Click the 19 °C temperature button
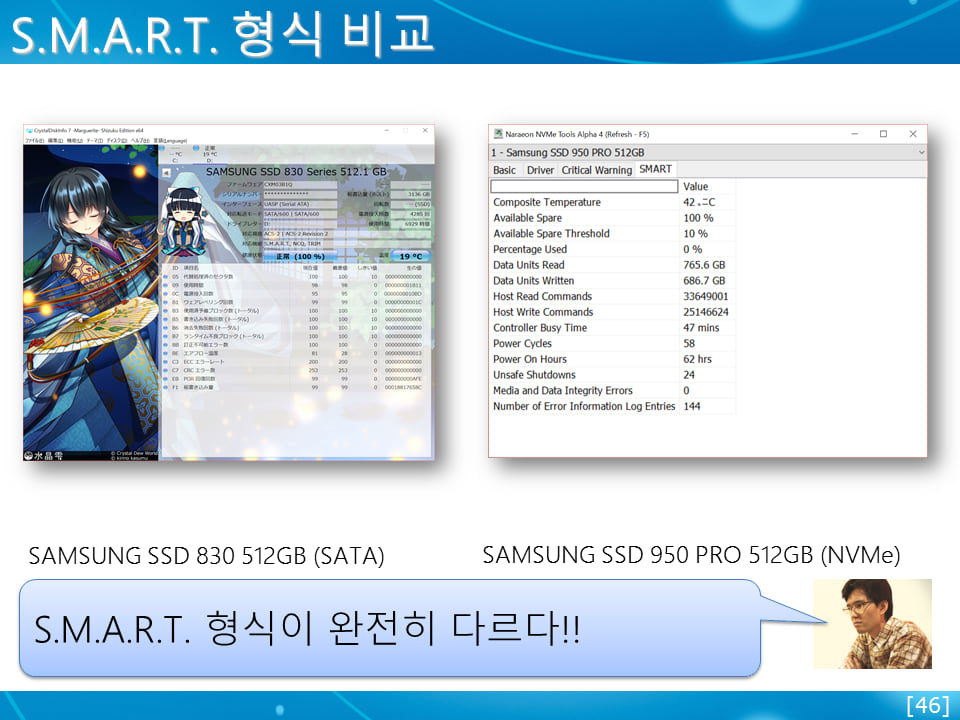This screenshot has width=960, height=720. (x=411, y=257)
